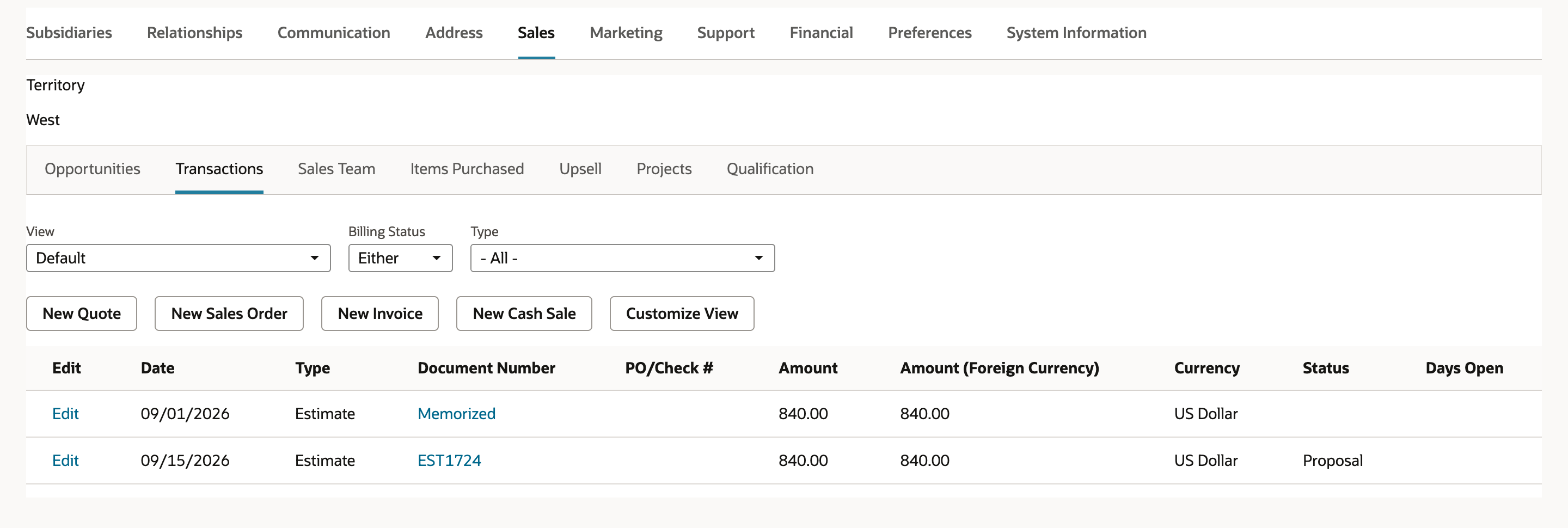This screenshot has width=1568, height=528.
Task: Click the New Invoice button
Action: 380,314
